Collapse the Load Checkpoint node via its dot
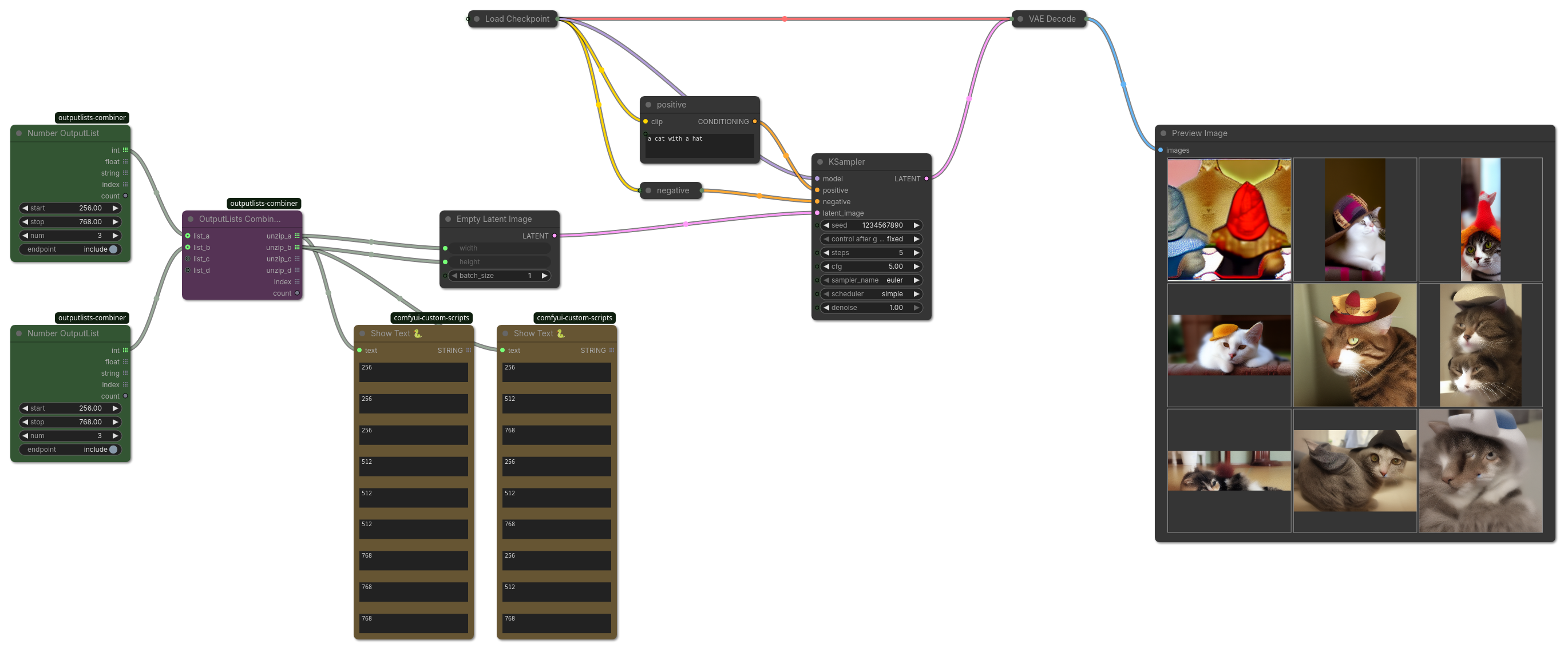1568x652 pixels. point(477,19)
